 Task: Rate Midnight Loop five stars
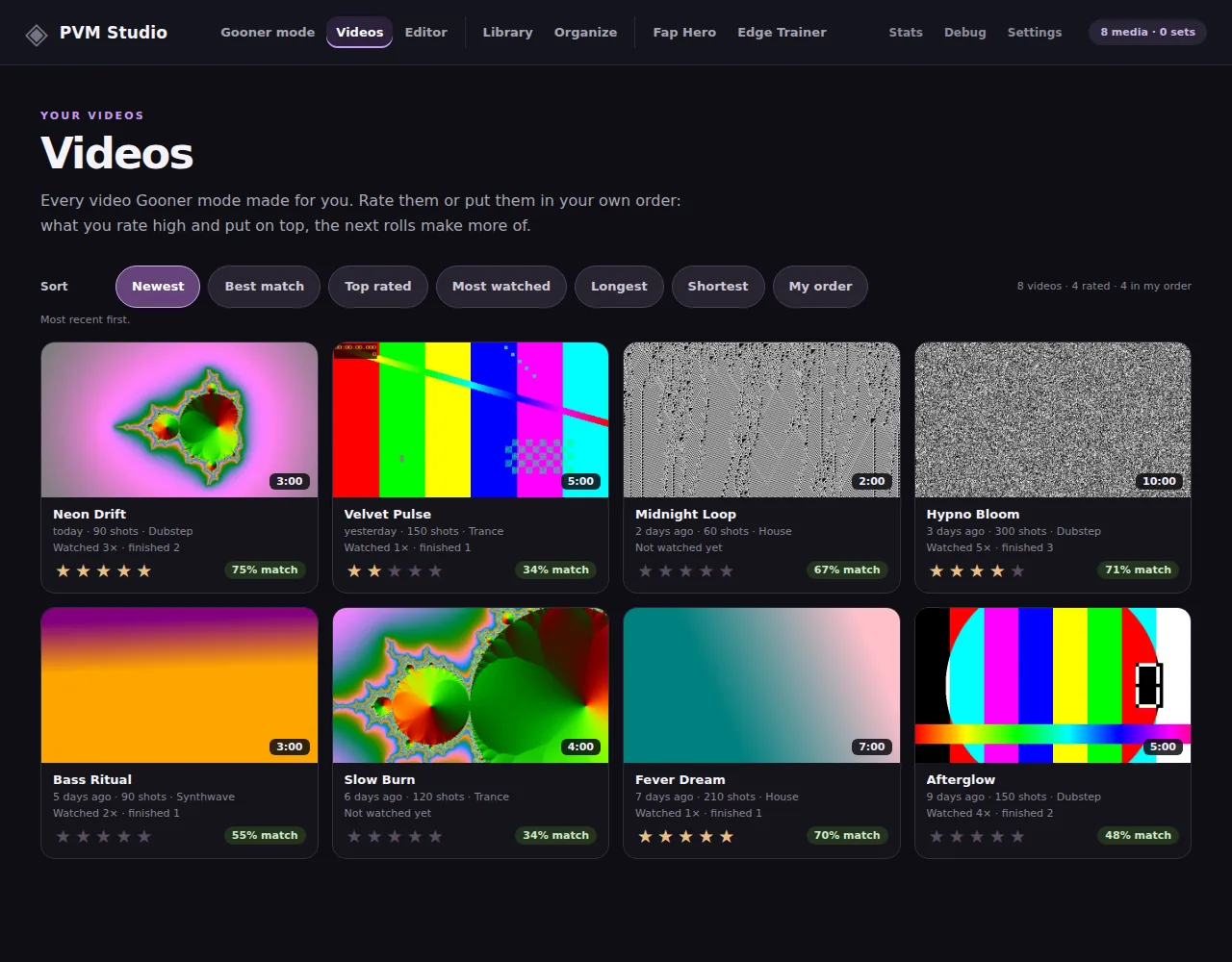click(727, 570)
